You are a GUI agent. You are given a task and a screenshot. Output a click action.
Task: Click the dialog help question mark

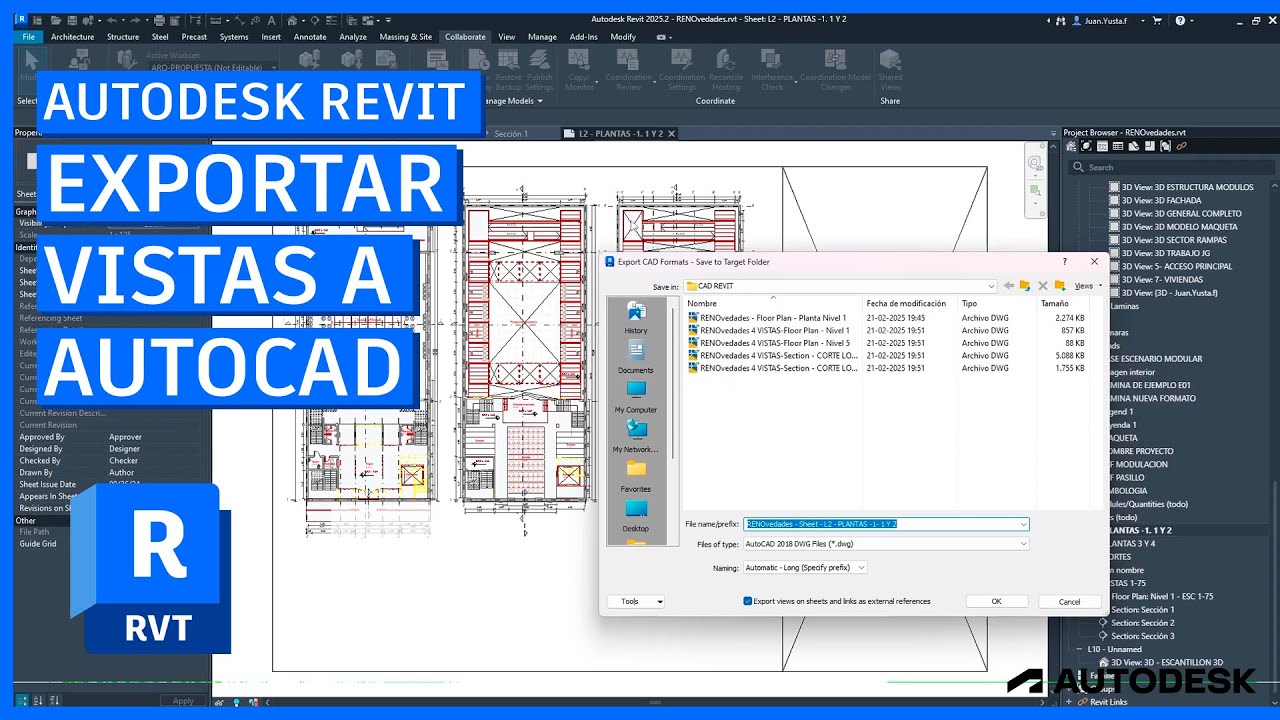pyautogui.click(x=1064, y=261)
